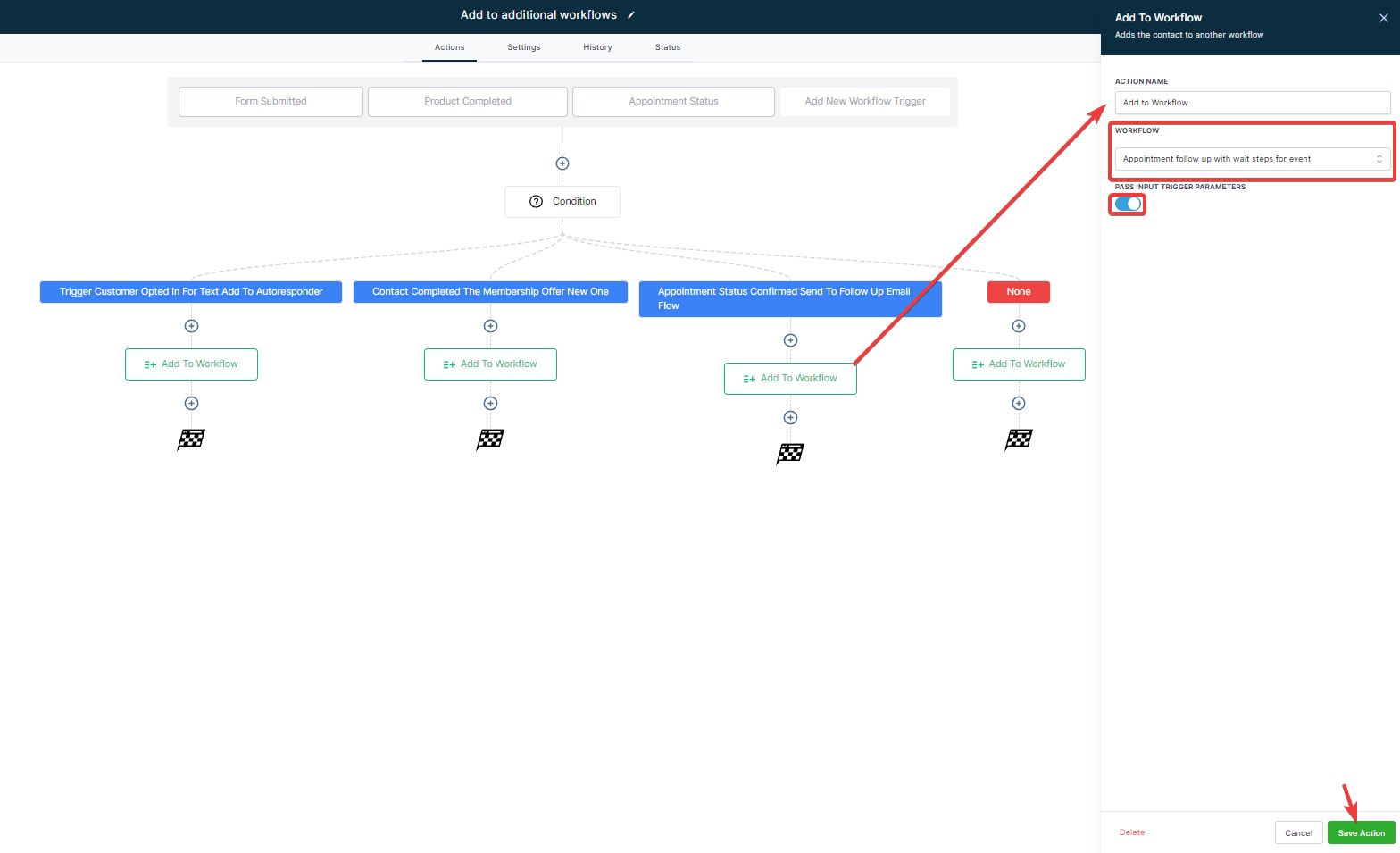Select finish flag of the Membership branch
Screen dimensions: 1400x853
coord(490,439)
